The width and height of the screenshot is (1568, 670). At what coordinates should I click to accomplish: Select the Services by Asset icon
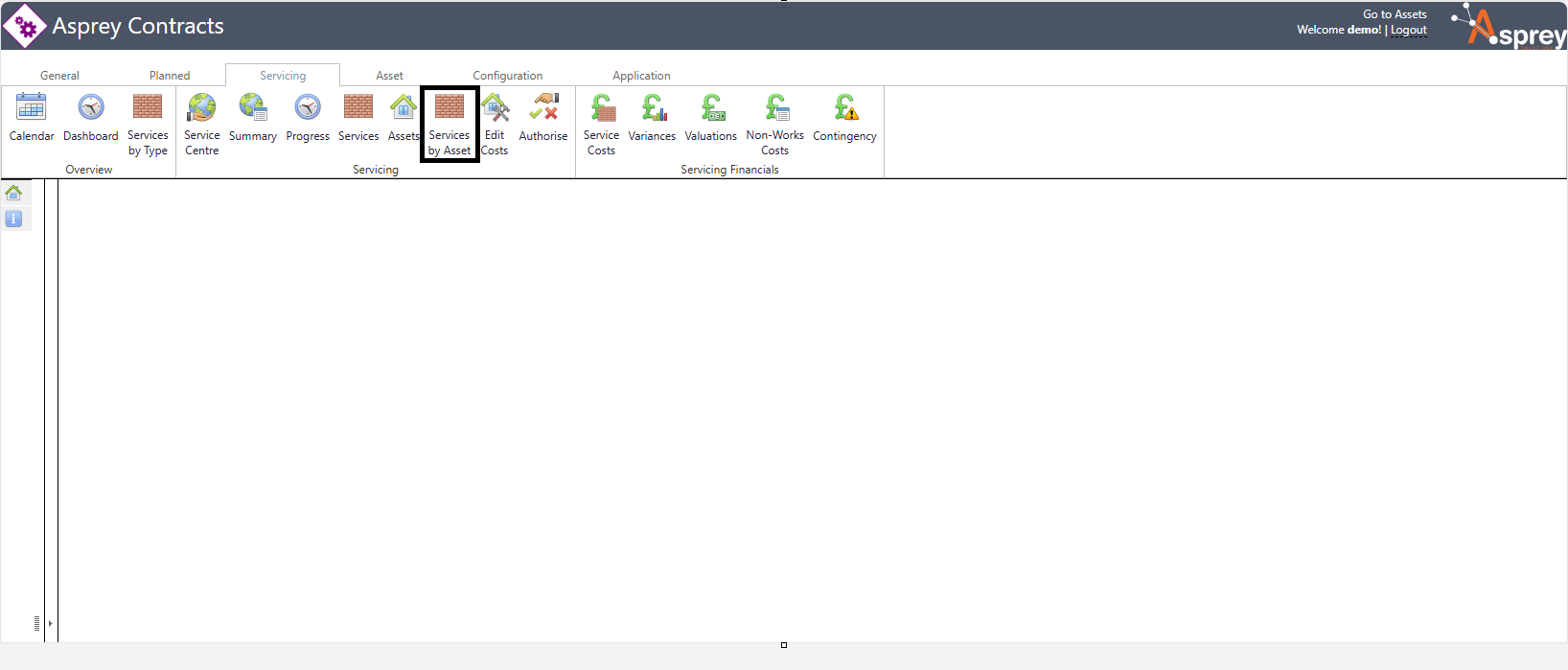tap(450, 107)
